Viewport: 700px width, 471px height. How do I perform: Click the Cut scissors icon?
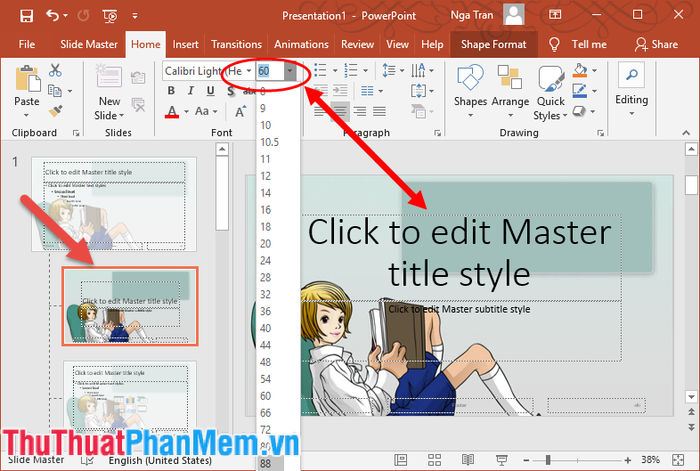tap(55, 70)
